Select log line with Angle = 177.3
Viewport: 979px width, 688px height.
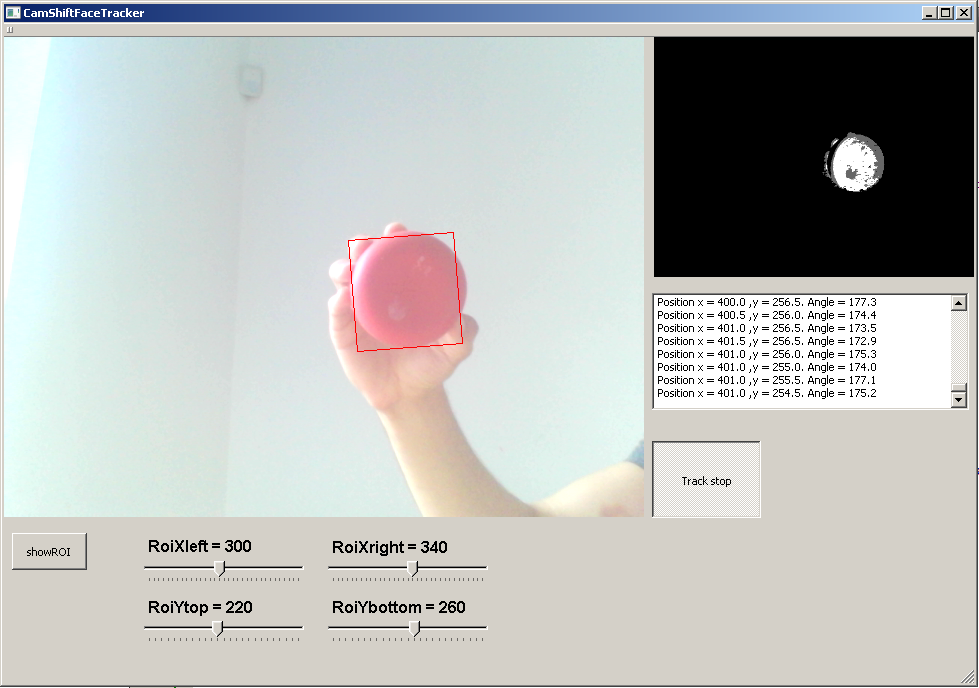click(767, 302)
